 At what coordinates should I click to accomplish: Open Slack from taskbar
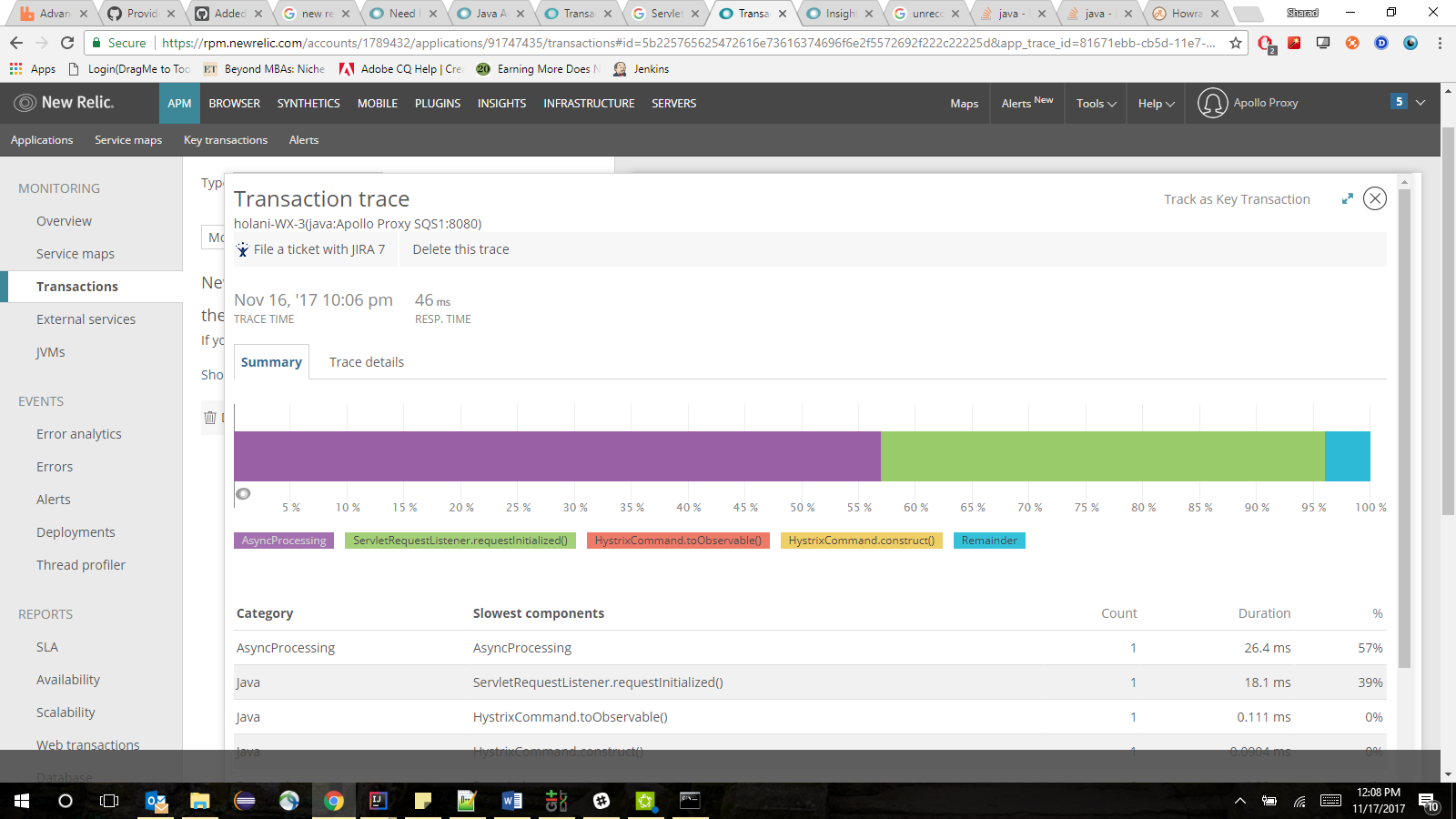coord(601,801)
